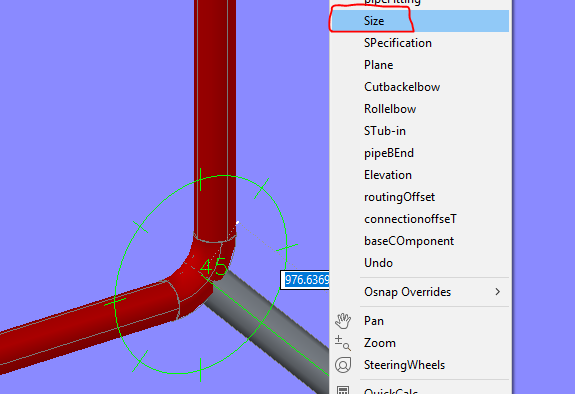
Task: Select STub-in option
Action: click(419, 131)
